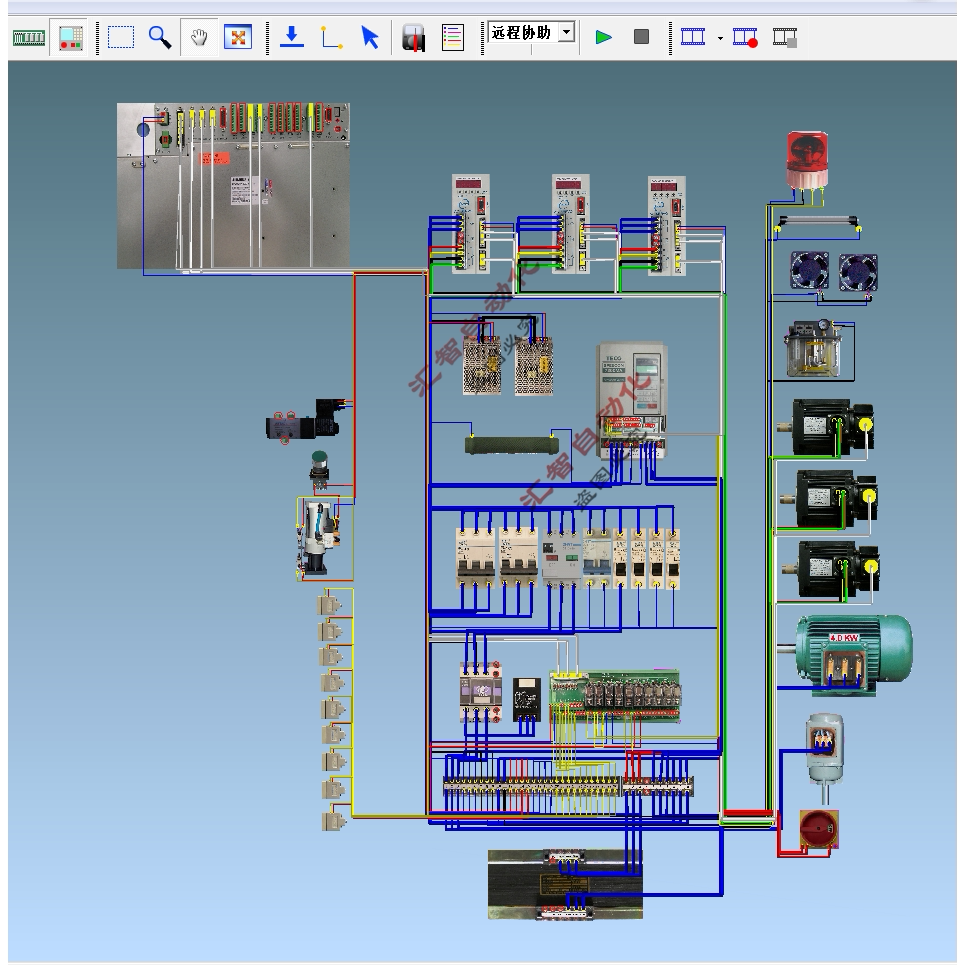The width and height of the screenshot is (965, 965).
Task: Click the lubrication oil pump unit
Action: pos(814,349)
